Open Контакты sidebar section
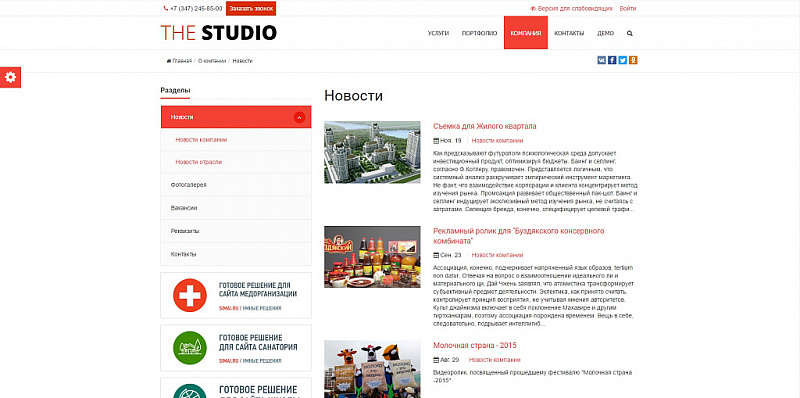This screenshot has height=398, width=800. (236, 254)
